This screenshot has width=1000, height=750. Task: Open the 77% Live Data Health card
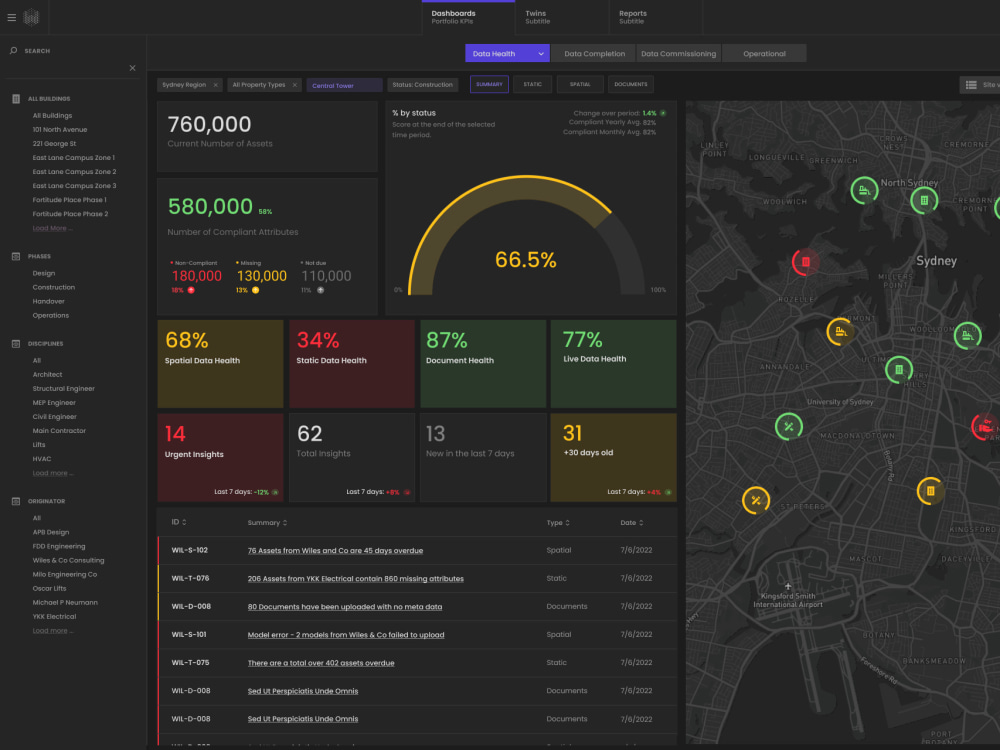click(614, 364)
